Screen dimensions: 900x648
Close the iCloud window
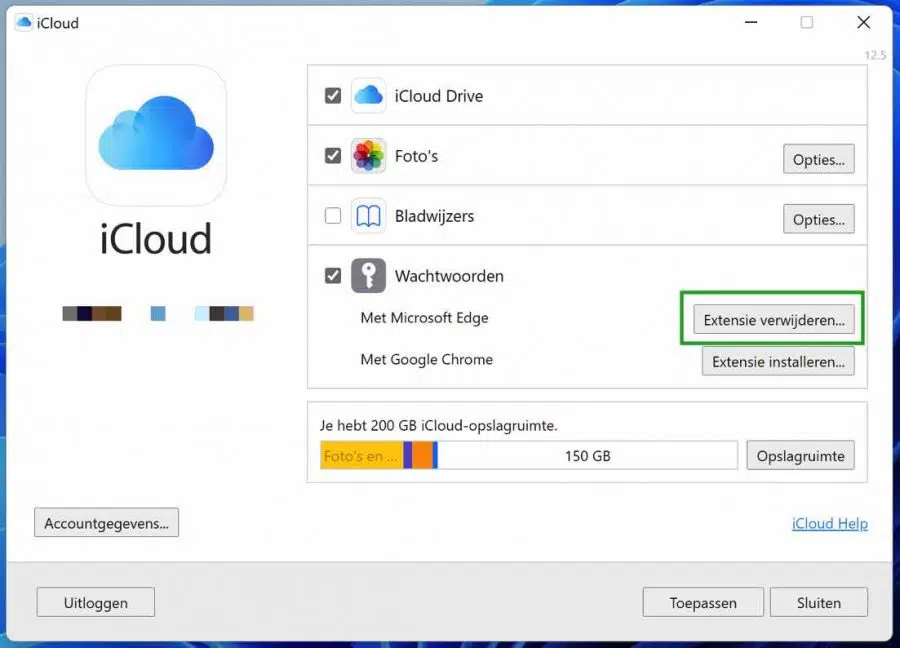pyautogui.click(x=863, y=22)
